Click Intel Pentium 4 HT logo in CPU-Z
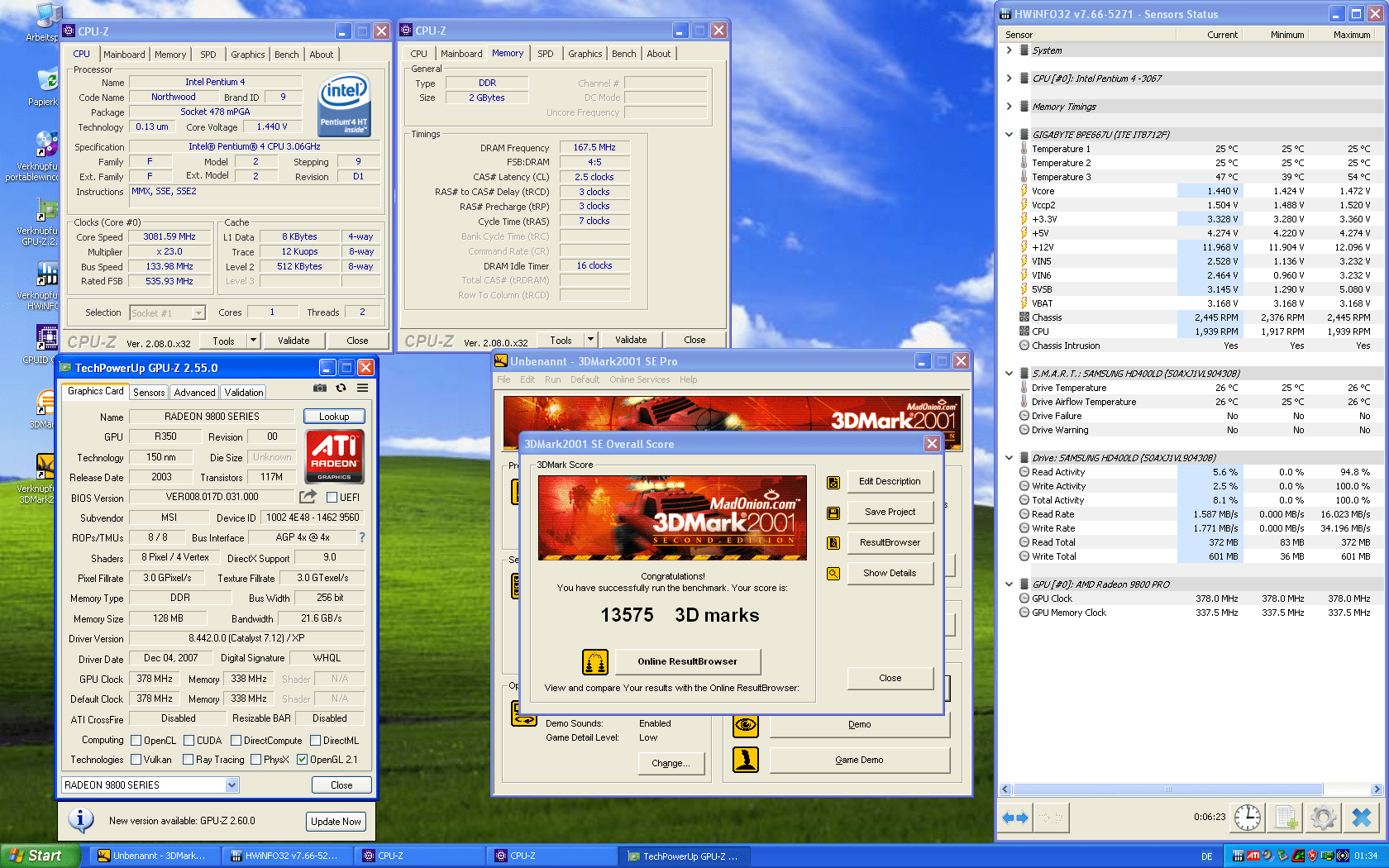This screenshot has width=1389, height=868. click(344, 106)
